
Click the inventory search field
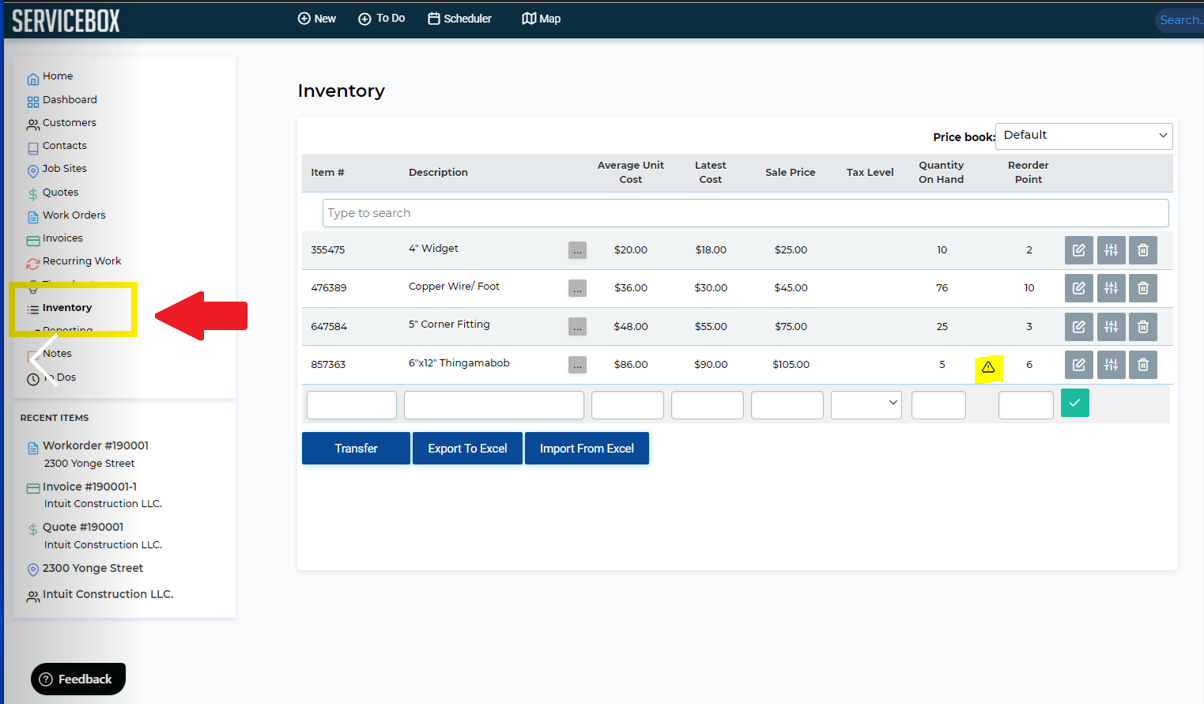(745, 213)
